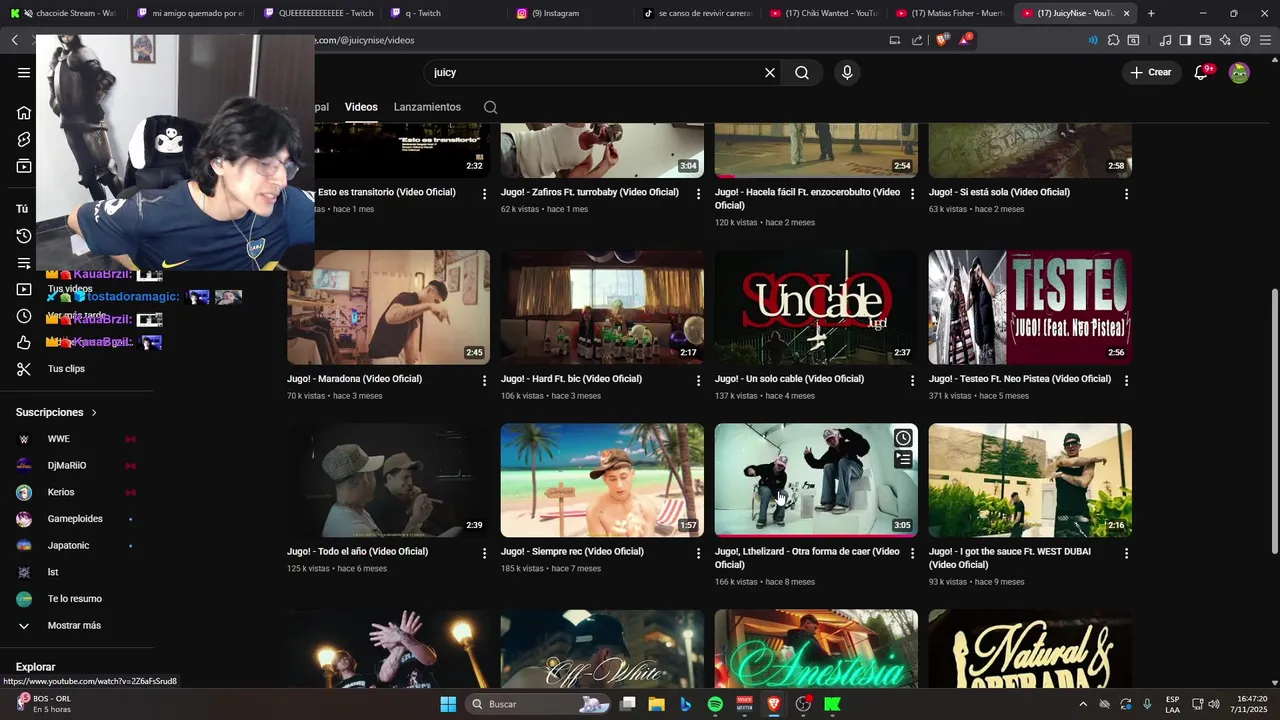Open Brave playlist music note icon
The height and width of the screenshot is (720, 1280).
(x=1165, y=40)
